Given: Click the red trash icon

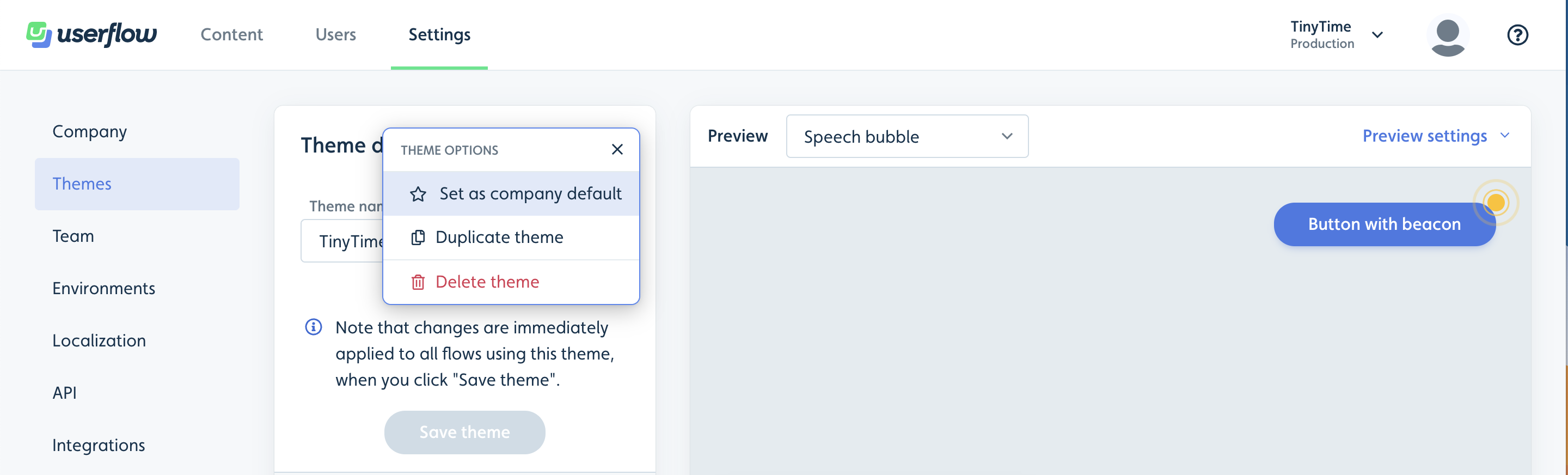Looking at the screenshot, I should [x=418, y=282].
